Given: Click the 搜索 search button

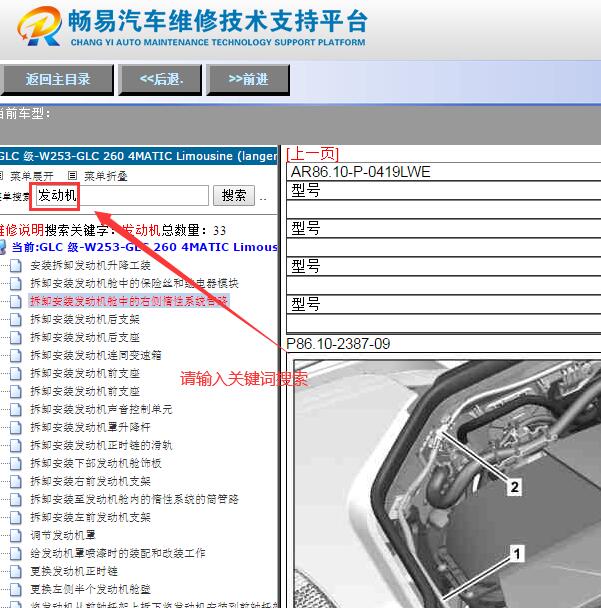Looking at the screenshot, I should click(234, 195).
